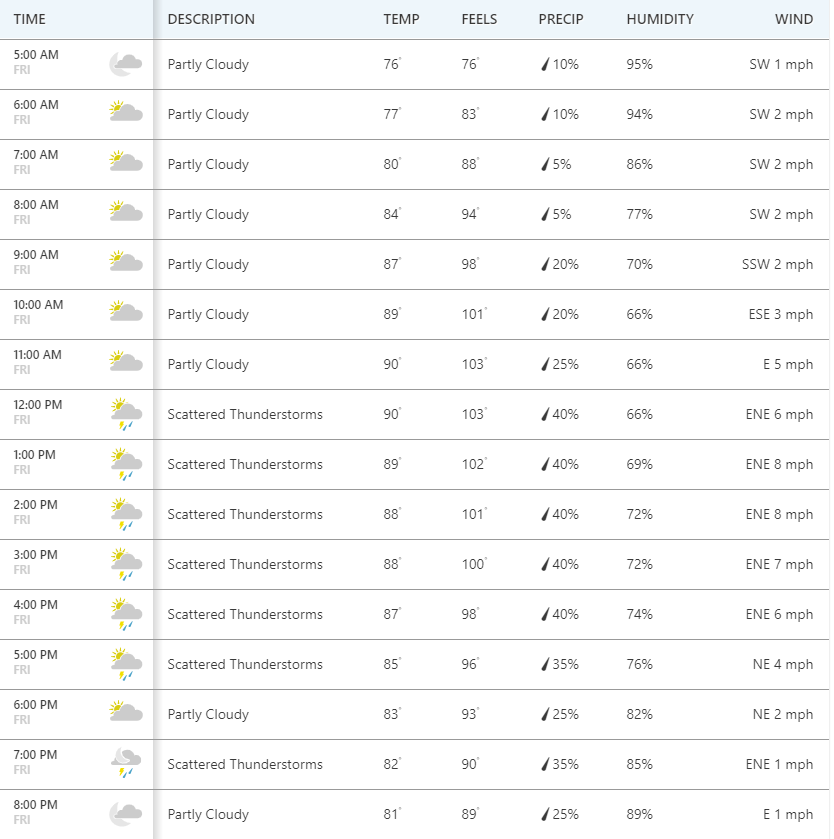Click the DESCRIPTION column header

click(x=211, y=19)
